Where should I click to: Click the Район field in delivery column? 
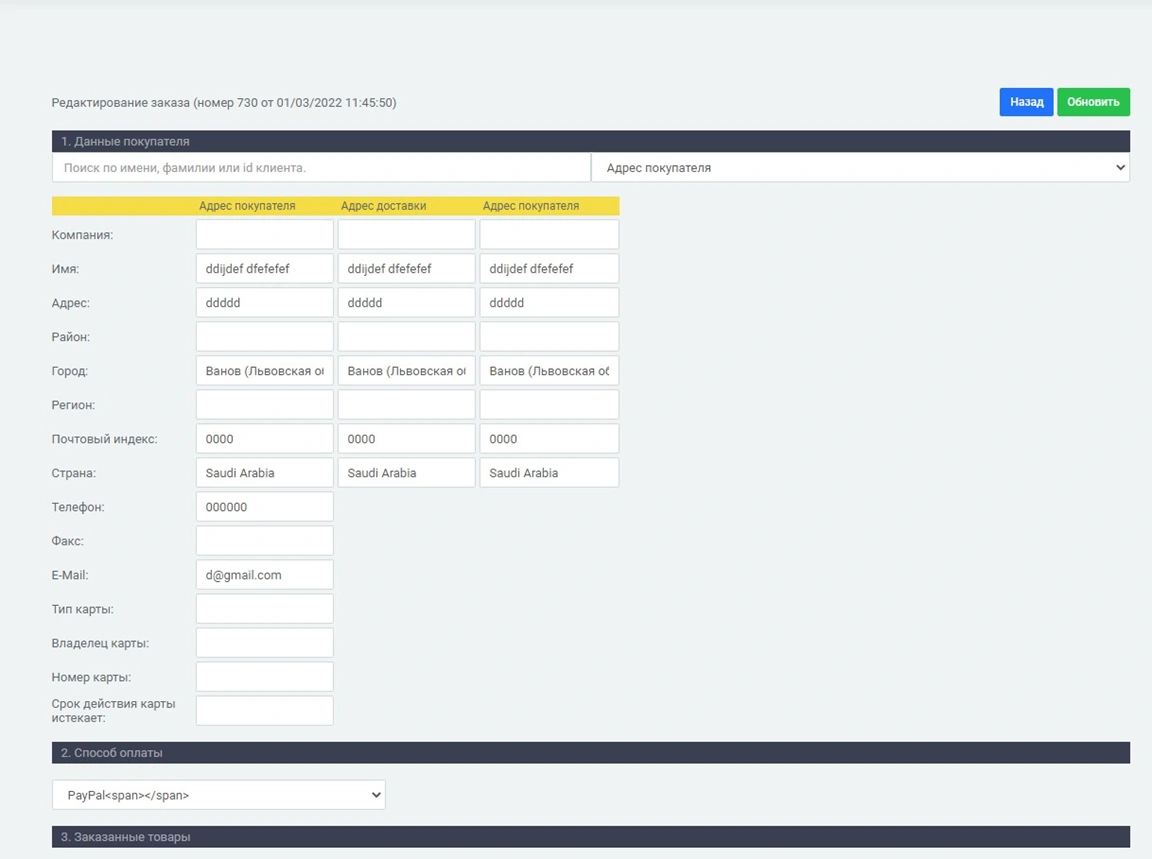[406, 337]
